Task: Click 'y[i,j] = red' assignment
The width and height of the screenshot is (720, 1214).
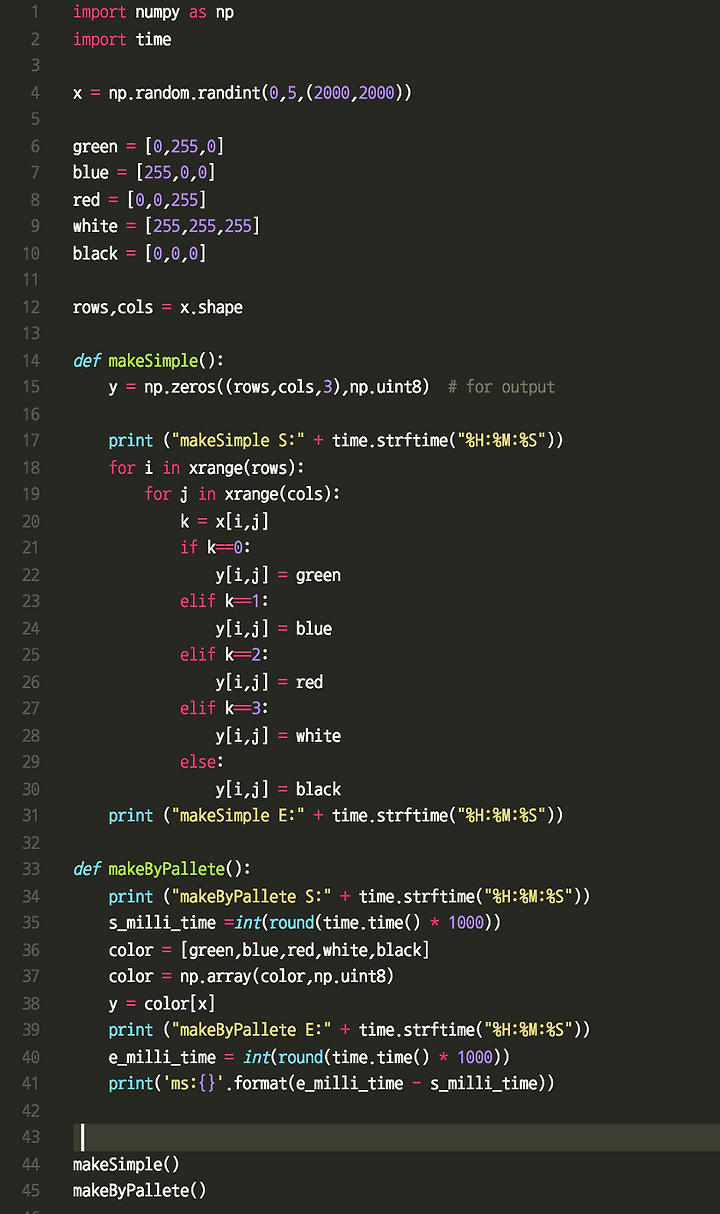Action: click(269, 682)
